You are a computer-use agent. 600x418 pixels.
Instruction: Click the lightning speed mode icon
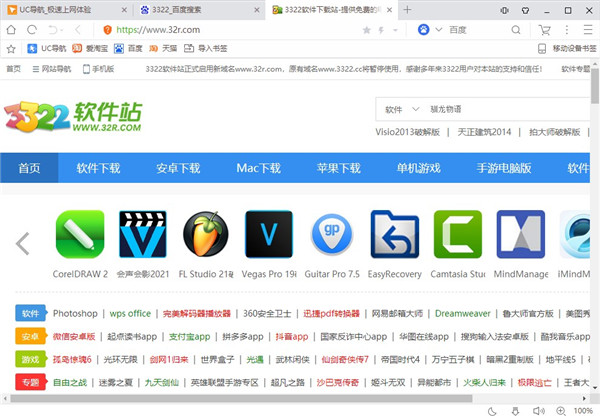click(x=381, y=30)
